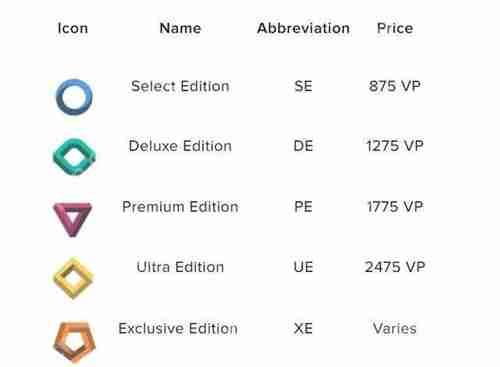Click the pink Premium Edition triangle icon

(73, 219)
